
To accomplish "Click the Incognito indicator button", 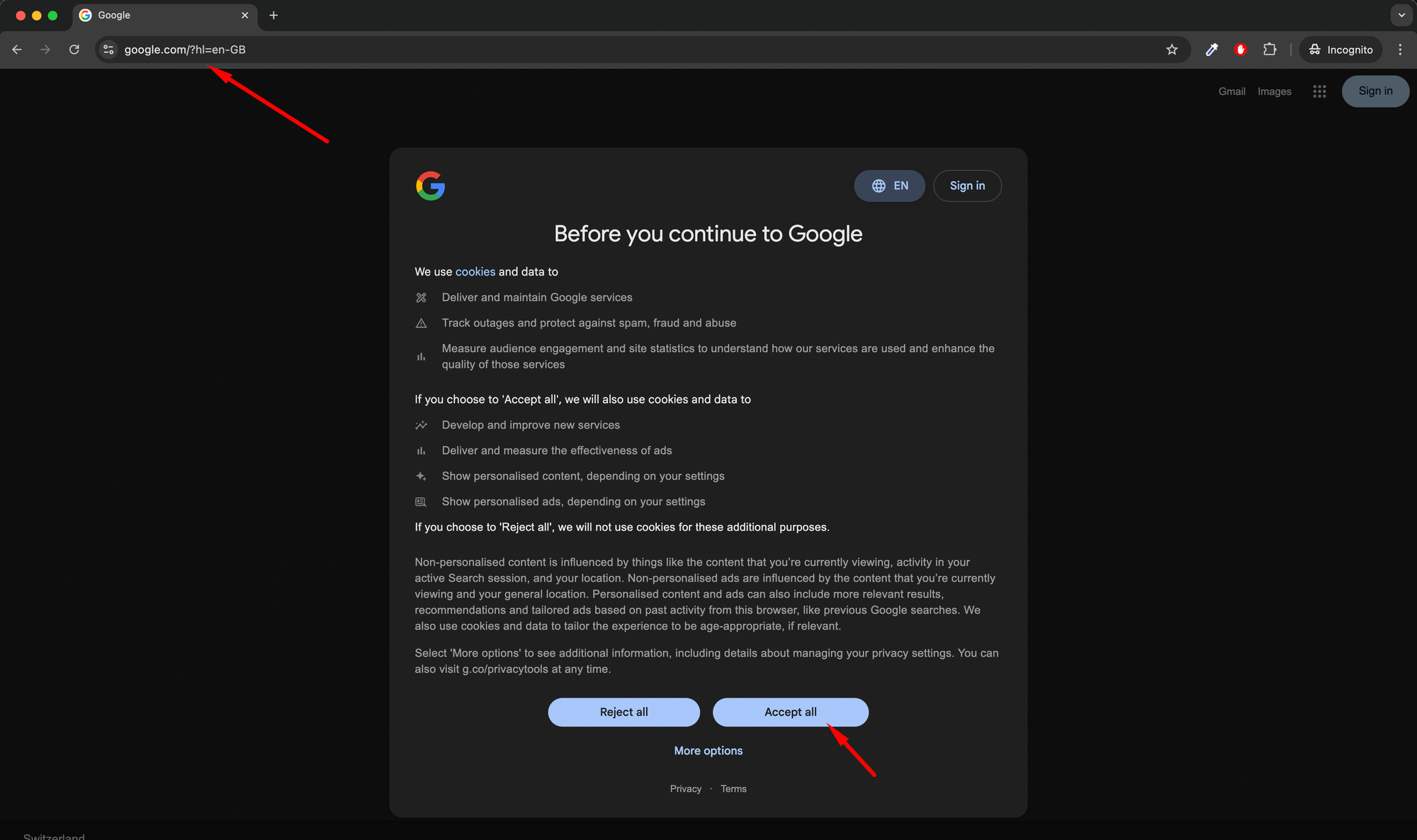I will pos(1340,50).
